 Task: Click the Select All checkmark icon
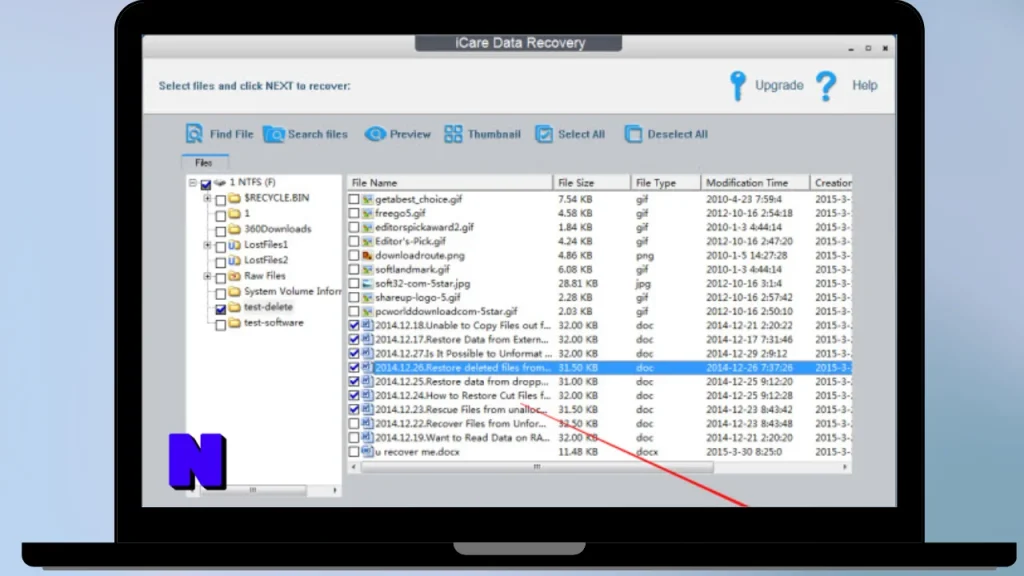[x=544, y=134]
